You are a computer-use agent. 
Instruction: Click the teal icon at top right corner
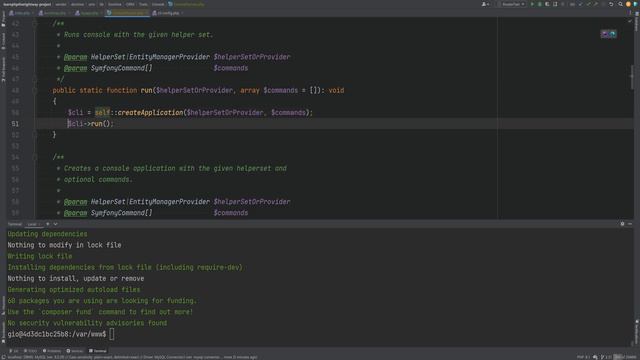point(635,4)
